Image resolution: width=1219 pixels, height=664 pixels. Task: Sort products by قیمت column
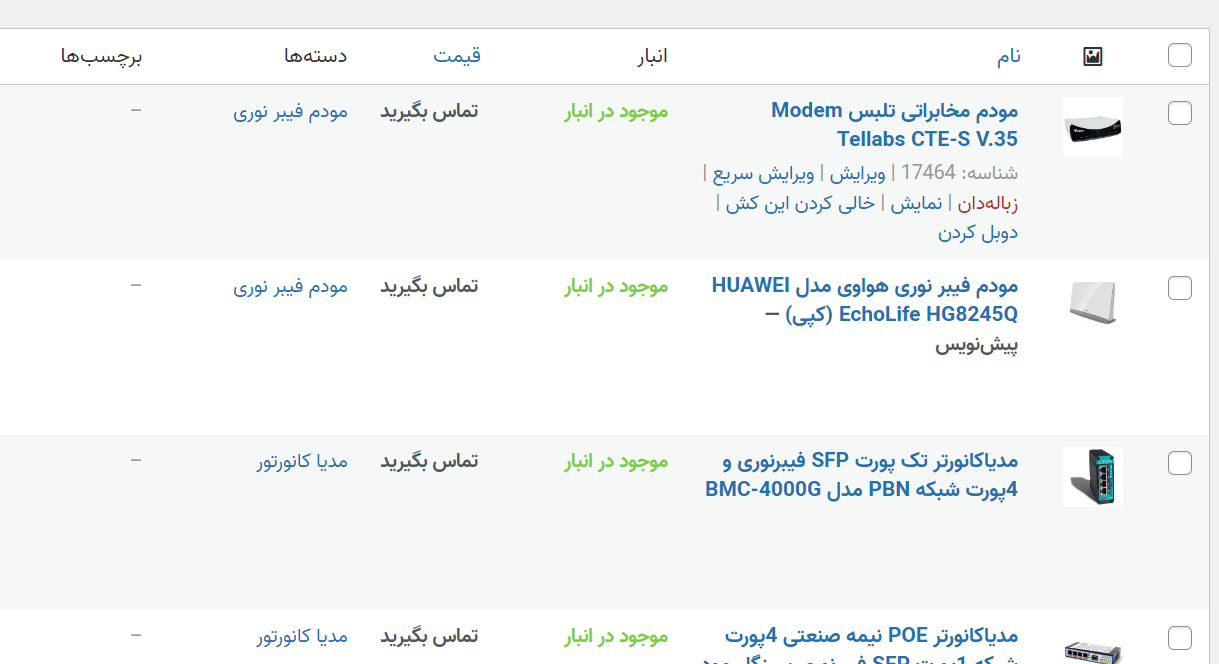pos(457,56)
